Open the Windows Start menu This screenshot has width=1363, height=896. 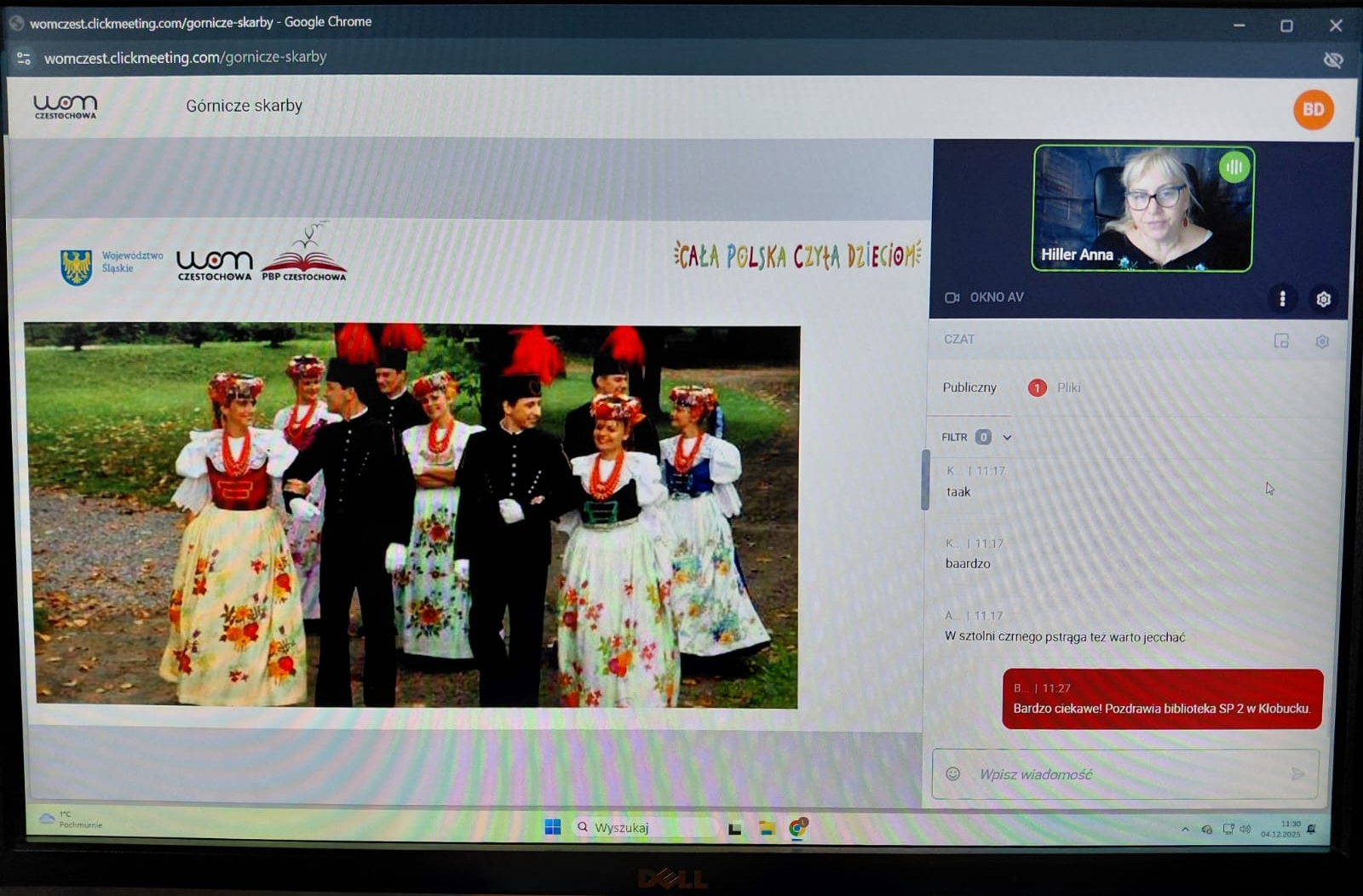click(x=553, y=827)
